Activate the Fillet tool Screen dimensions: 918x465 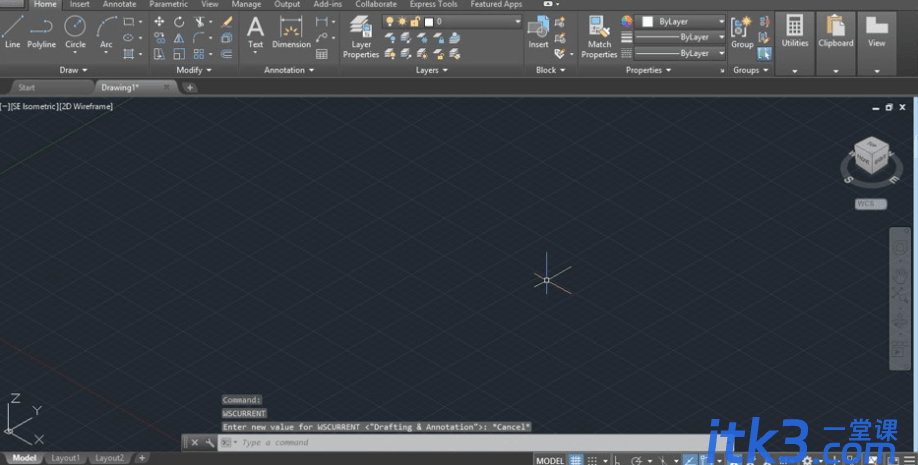(x=200, y=37)
